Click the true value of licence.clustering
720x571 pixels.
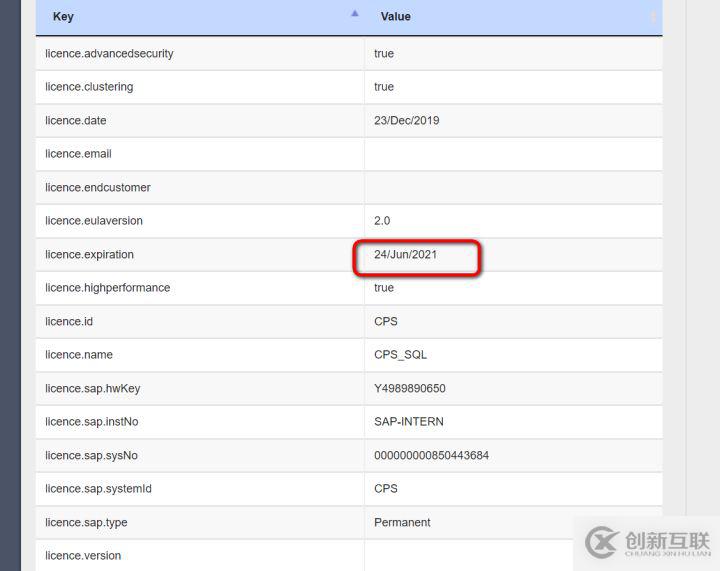384,87
